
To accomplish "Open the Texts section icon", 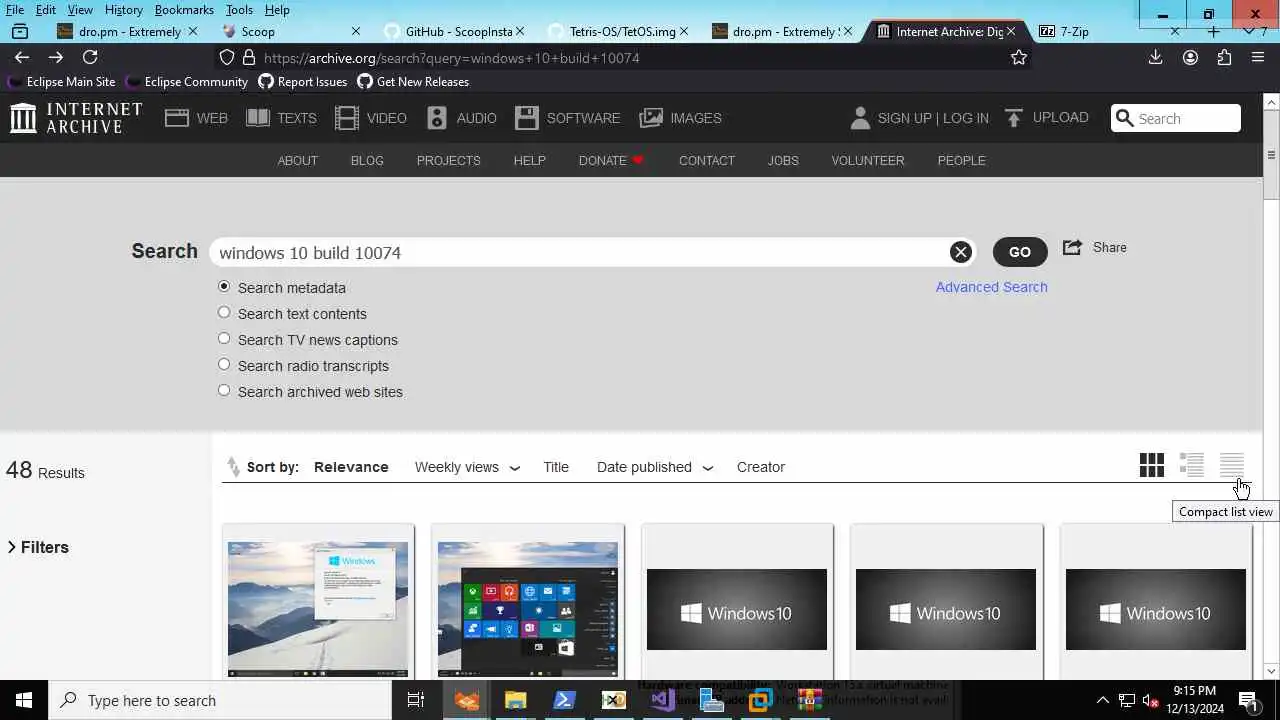I will click(x=258, y=118).
